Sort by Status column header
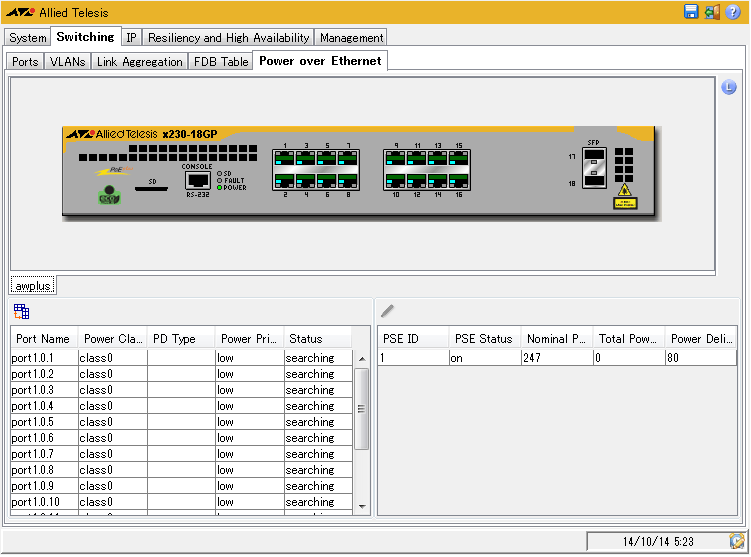 [x=318, y=339]
